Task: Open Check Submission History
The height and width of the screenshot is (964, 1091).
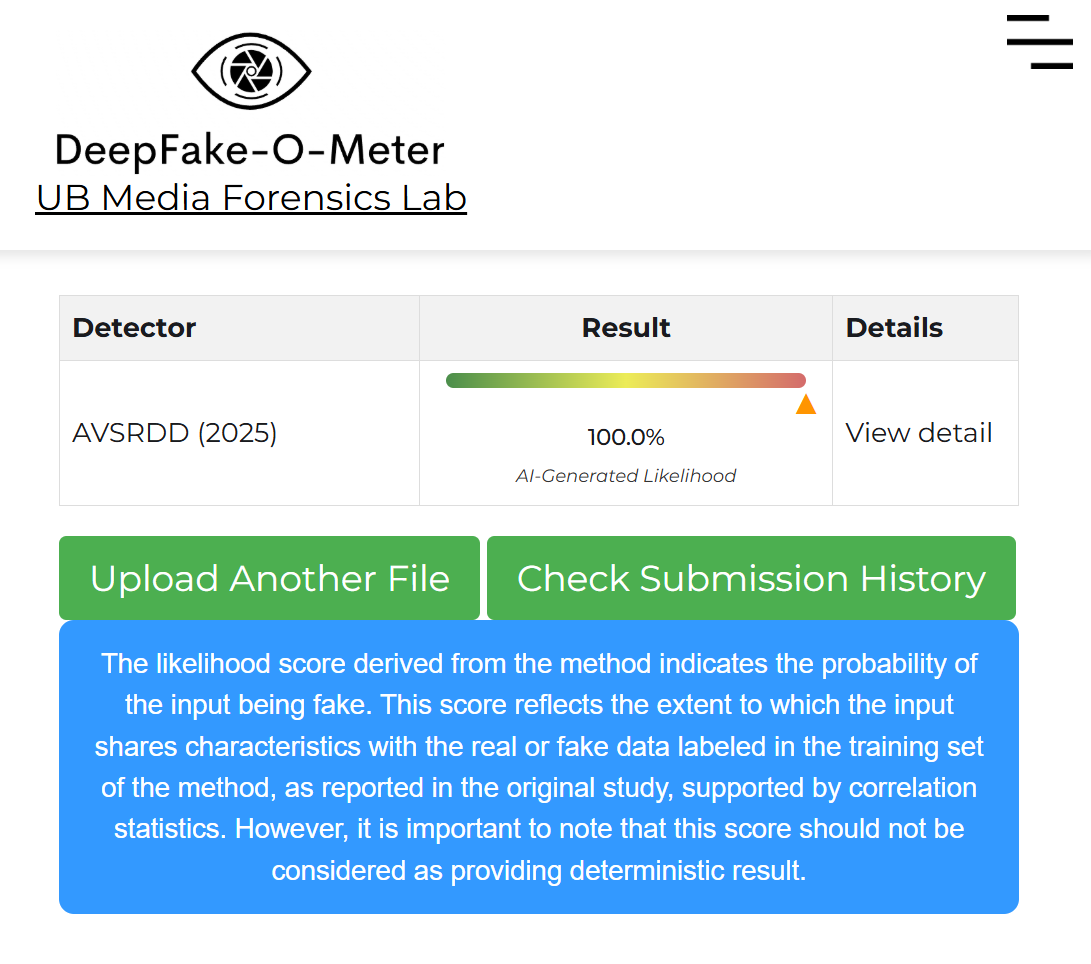Action: 751,578
